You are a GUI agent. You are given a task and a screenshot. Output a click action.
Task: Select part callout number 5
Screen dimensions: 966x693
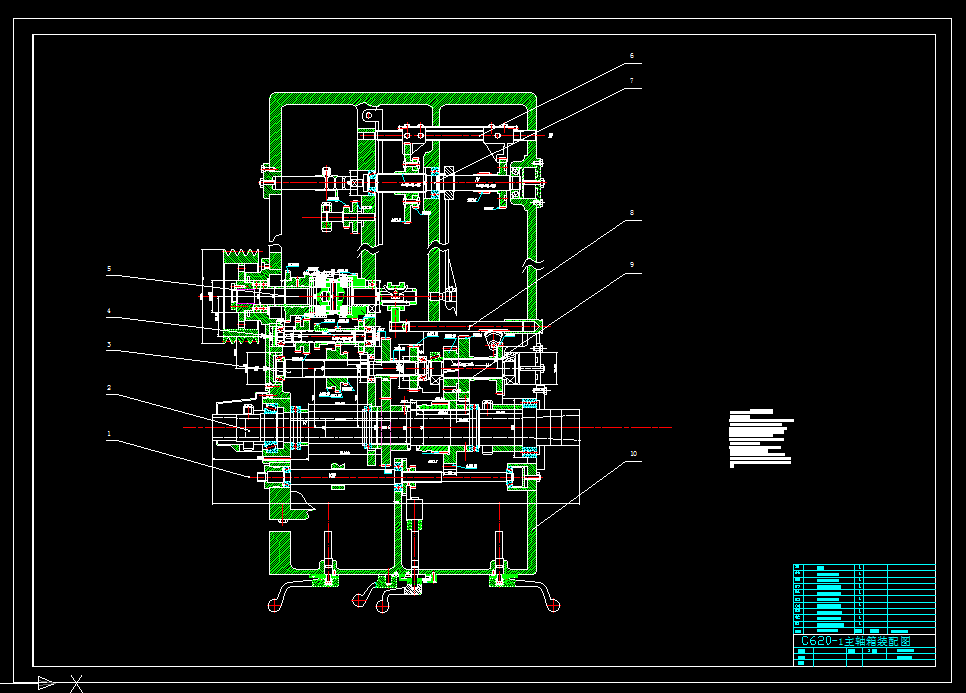(109, 269)
